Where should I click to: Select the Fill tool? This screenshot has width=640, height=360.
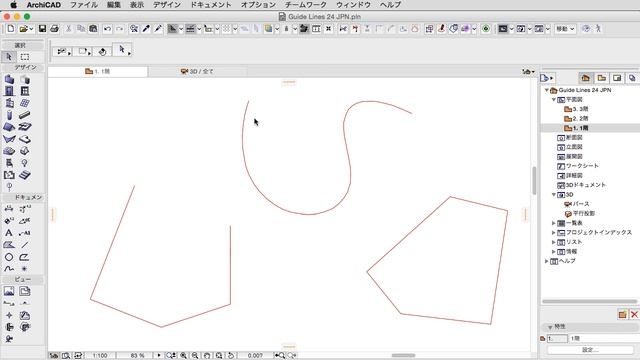coord(9,245)
